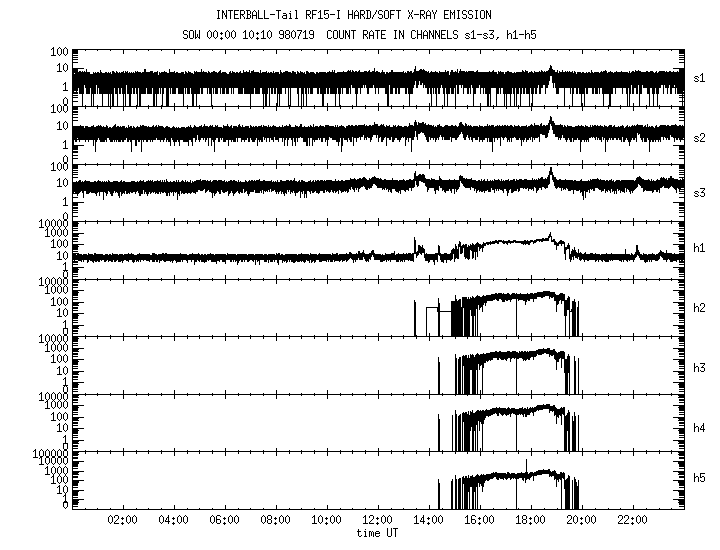
Task: Click the 18:00 time axis tick label
Action: pyautogui.click(x=531, y=521)
